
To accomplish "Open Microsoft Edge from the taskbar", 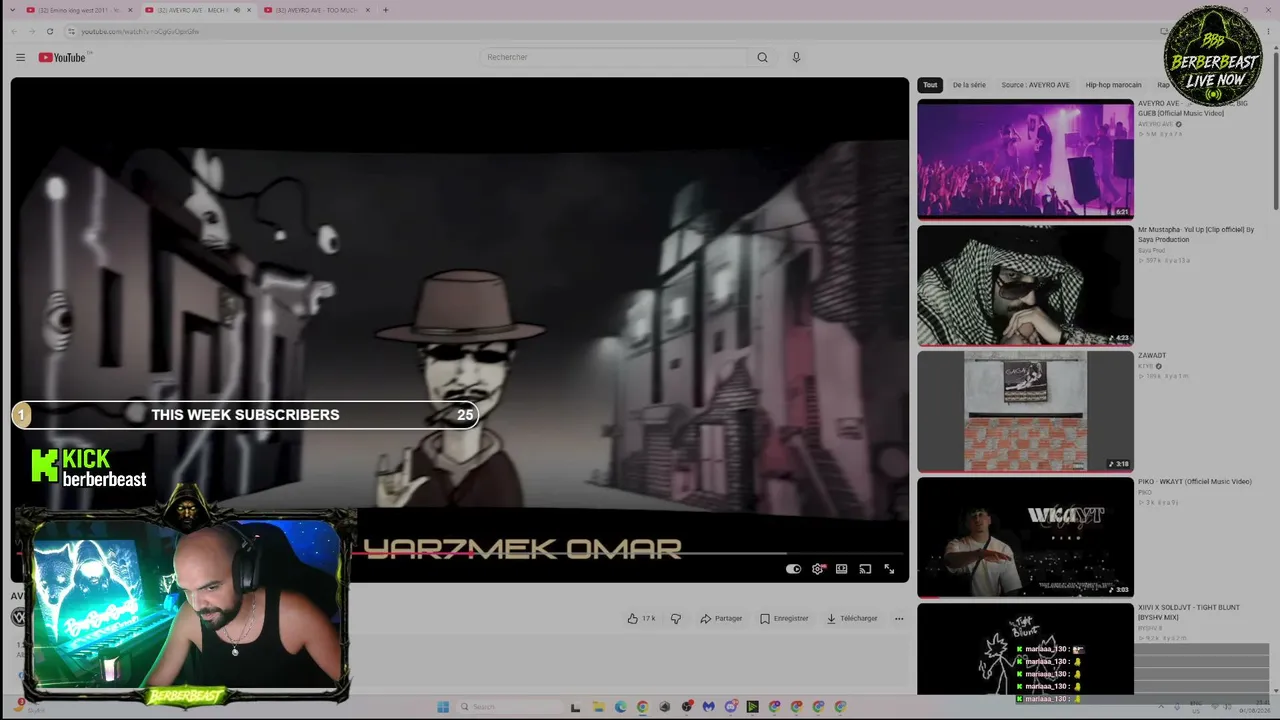I will click(620, 707).
